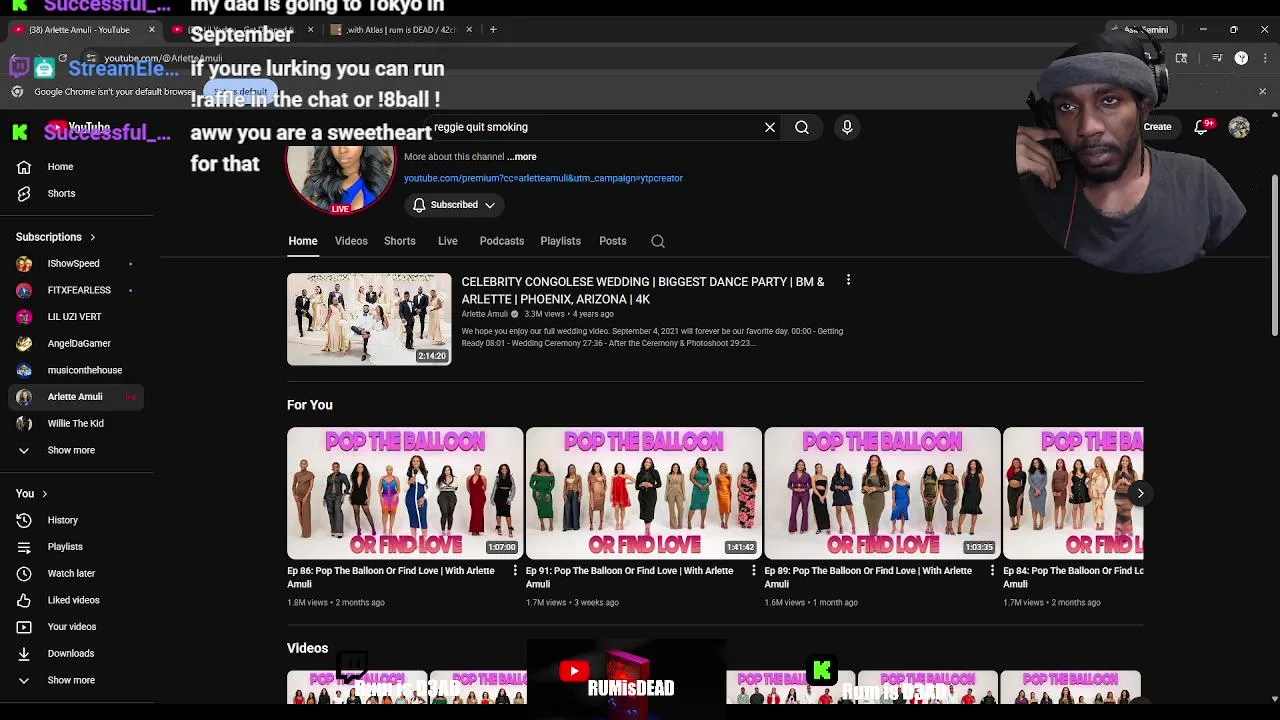Open the Subscribed notification dropdown
The height and width of the screenshot is (720, 1280).
point(454,205)
